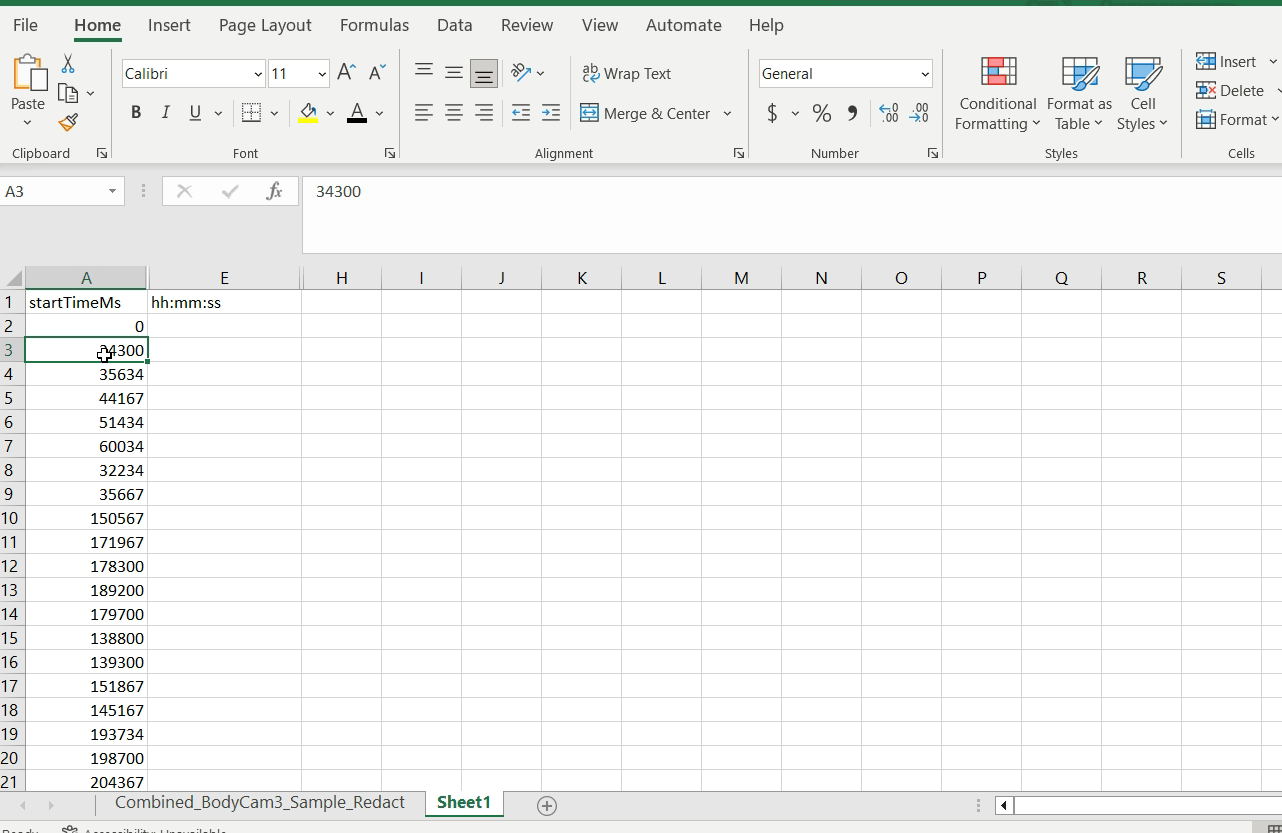Click the Merge & Center button
Viewport: 1282px width, 833px height.
[646, 113]
